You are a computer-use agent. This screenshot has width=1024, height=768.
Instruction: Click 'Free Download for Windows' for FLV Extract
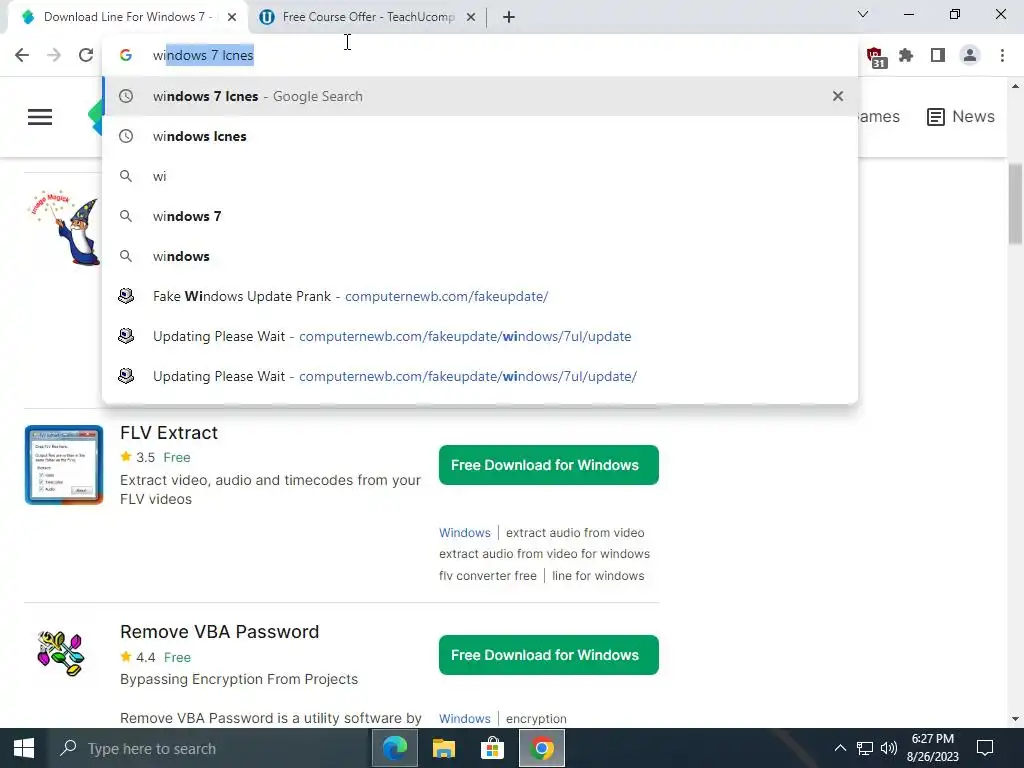click(549, 465)
